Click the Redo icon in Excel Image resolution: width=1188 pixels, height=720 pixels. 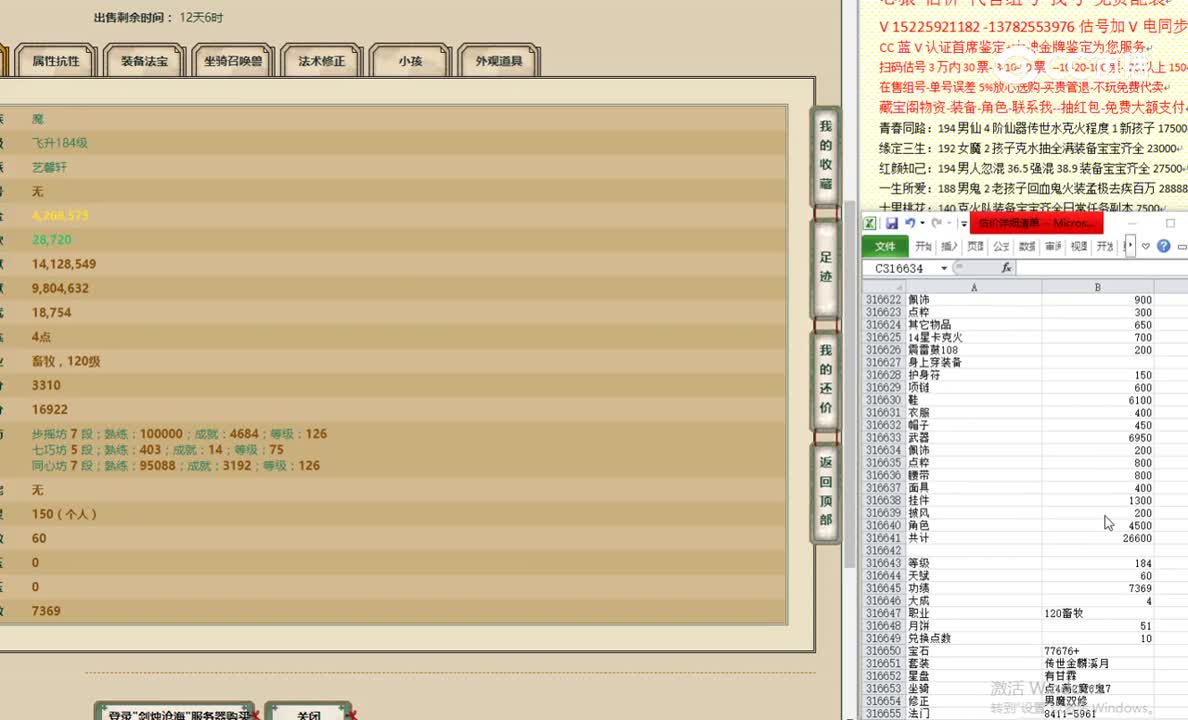coord(936,222)
